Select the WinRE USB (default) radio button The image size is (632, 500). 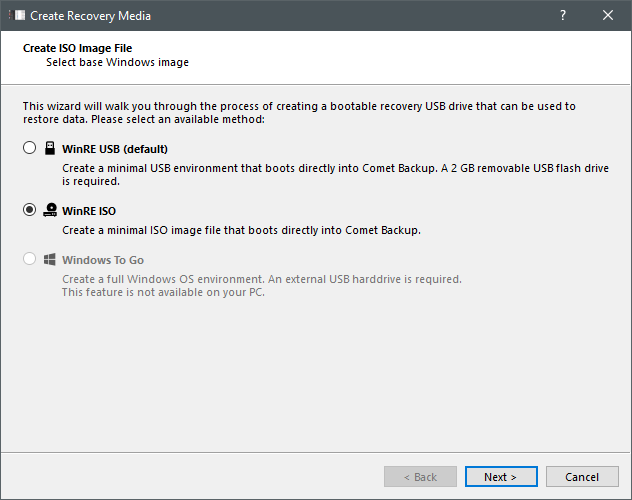tap(29, 149)
